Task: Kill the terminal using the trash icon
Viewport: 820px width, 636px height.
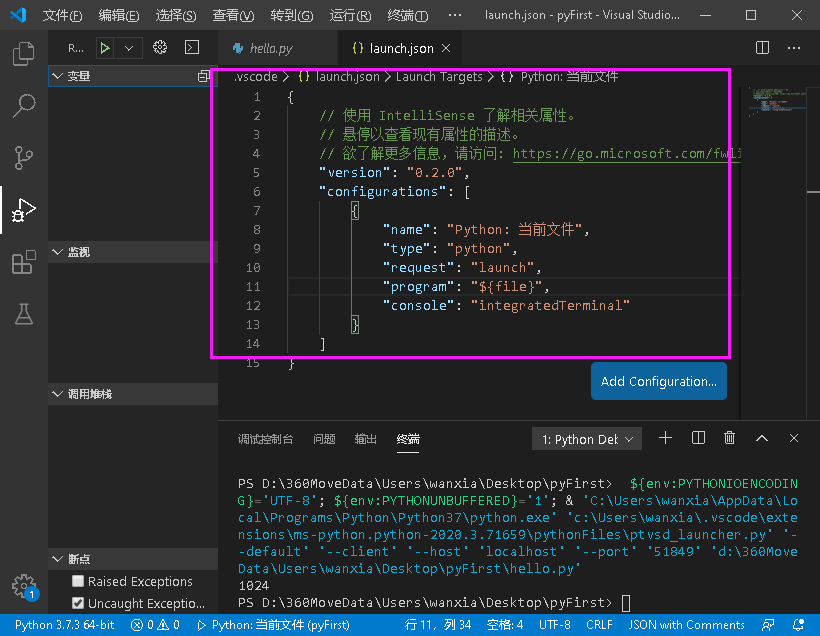Action: [x=729, y=437]
